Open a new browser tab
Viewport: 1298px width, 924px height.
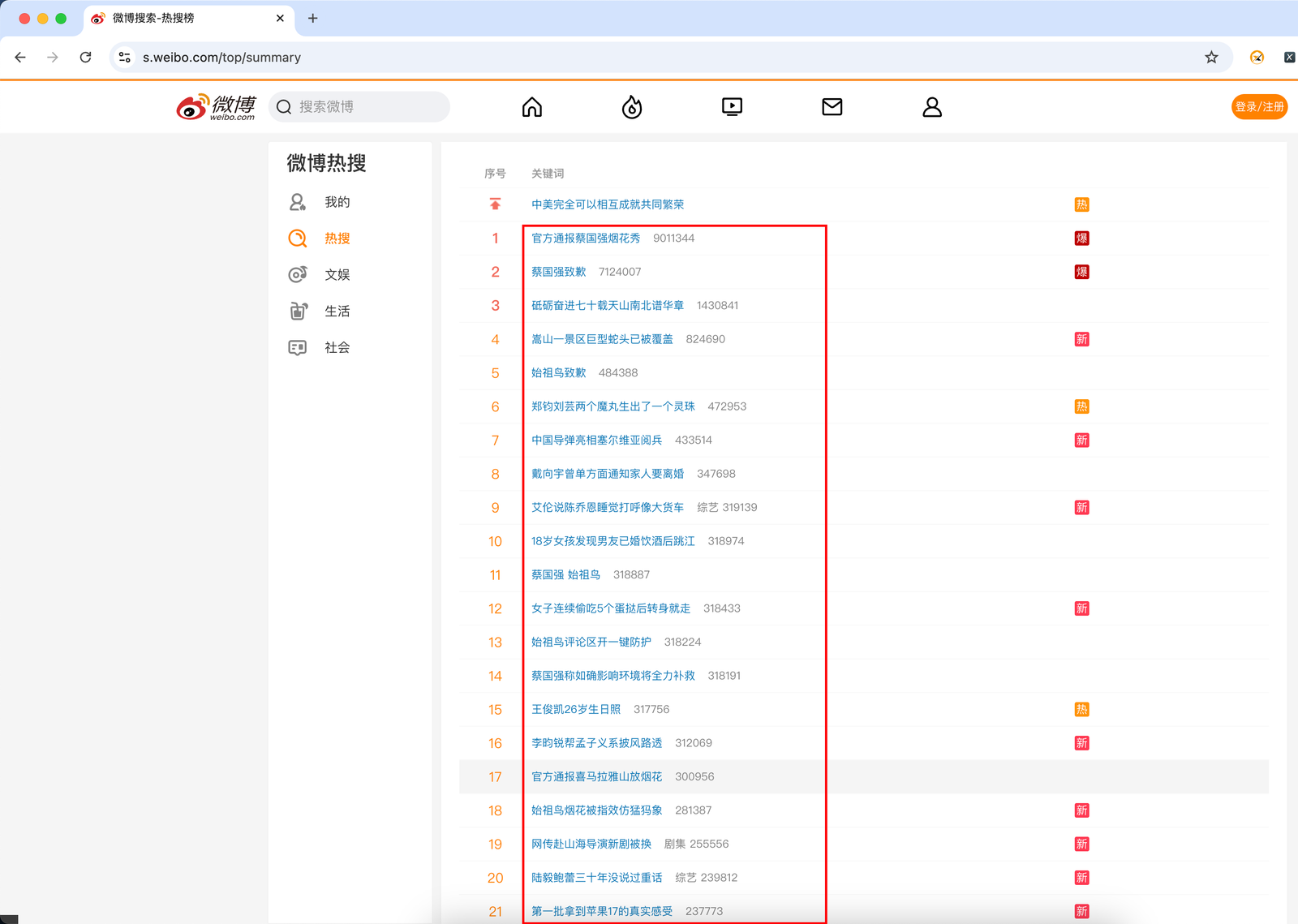[313, 19]
